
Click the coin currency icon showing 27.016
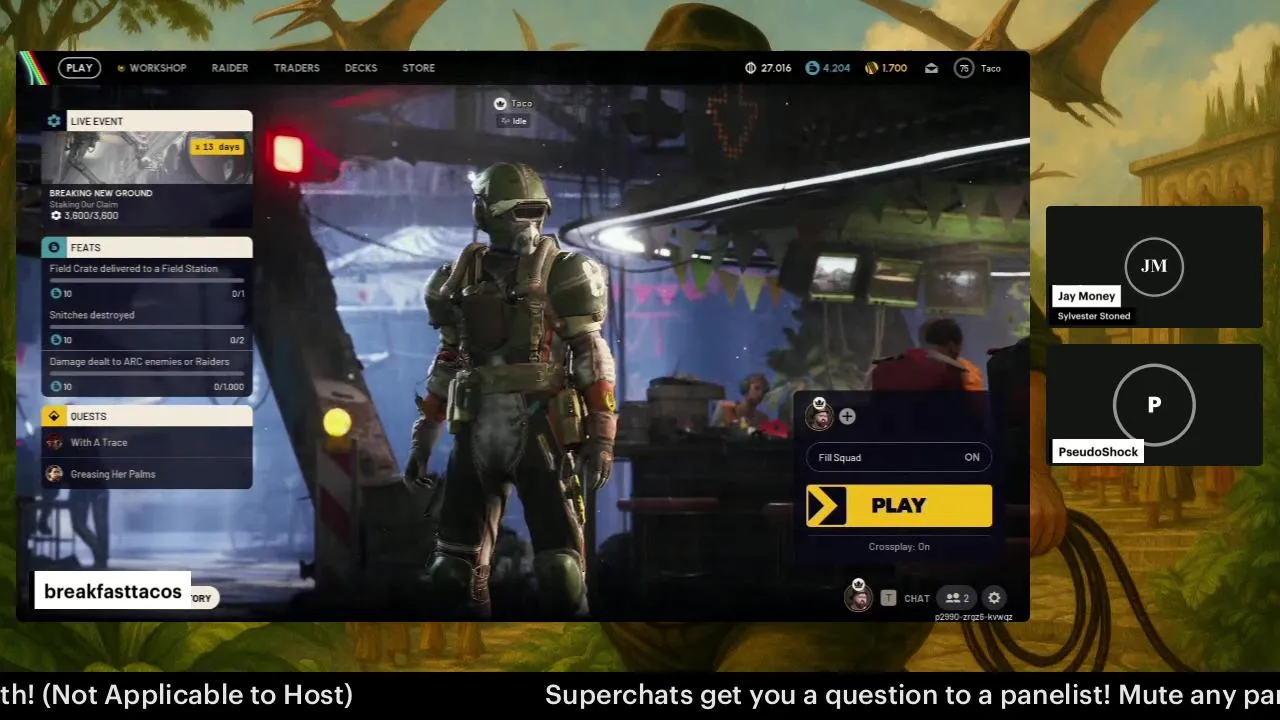pos(750,68)
